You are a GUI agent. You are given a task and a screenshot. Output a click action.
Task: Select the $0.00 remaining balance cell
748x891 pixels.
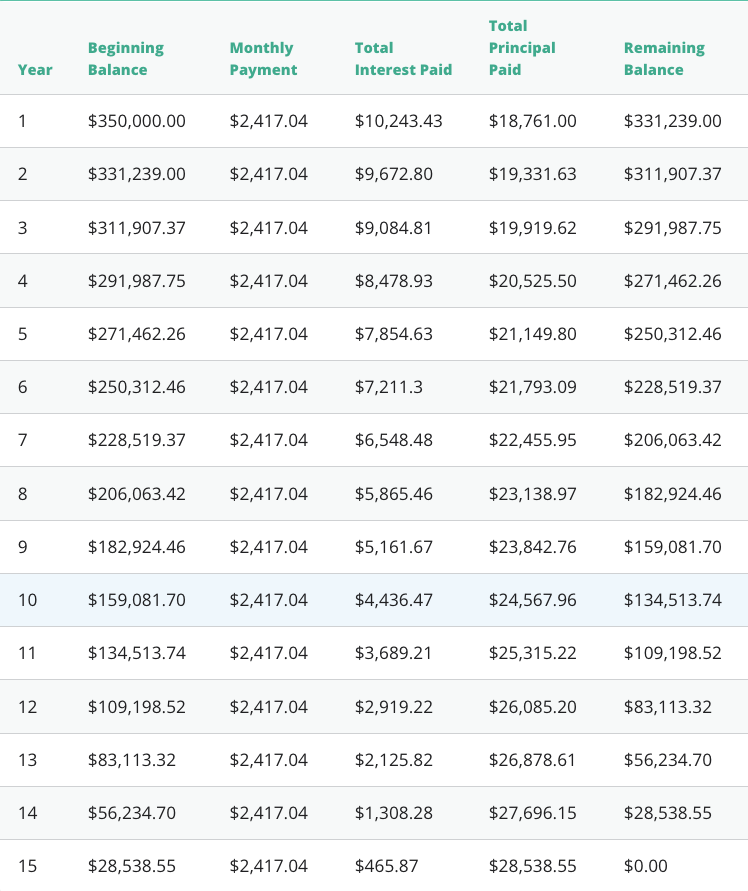pos(645,866)
